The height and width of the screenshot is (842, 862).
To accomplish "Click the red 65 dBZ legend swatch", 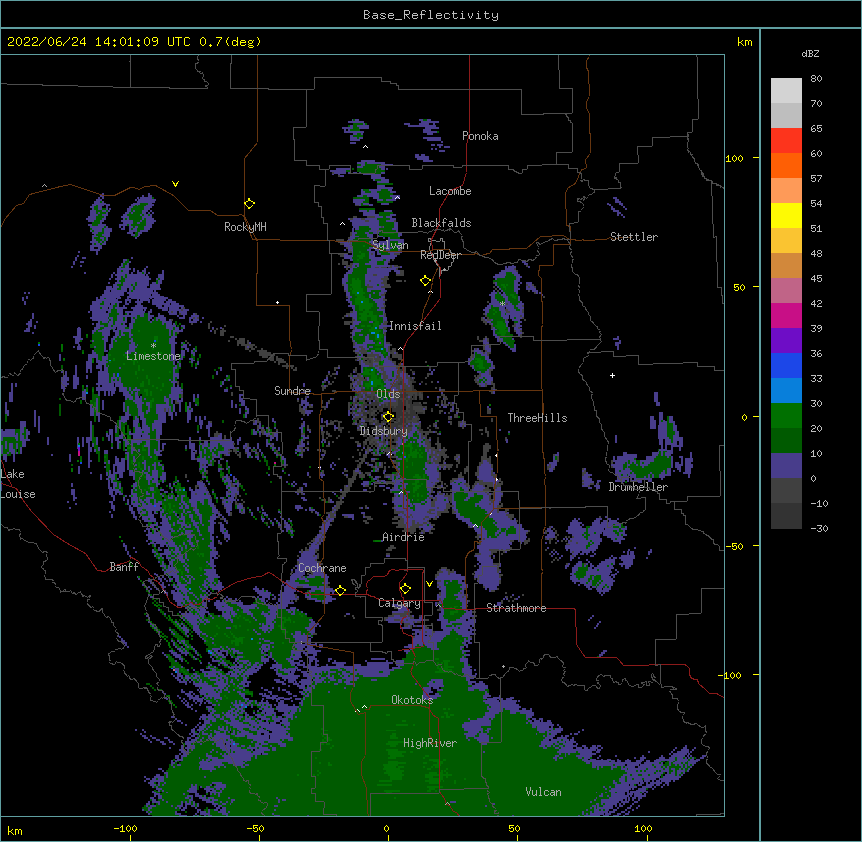I will 786,141.
